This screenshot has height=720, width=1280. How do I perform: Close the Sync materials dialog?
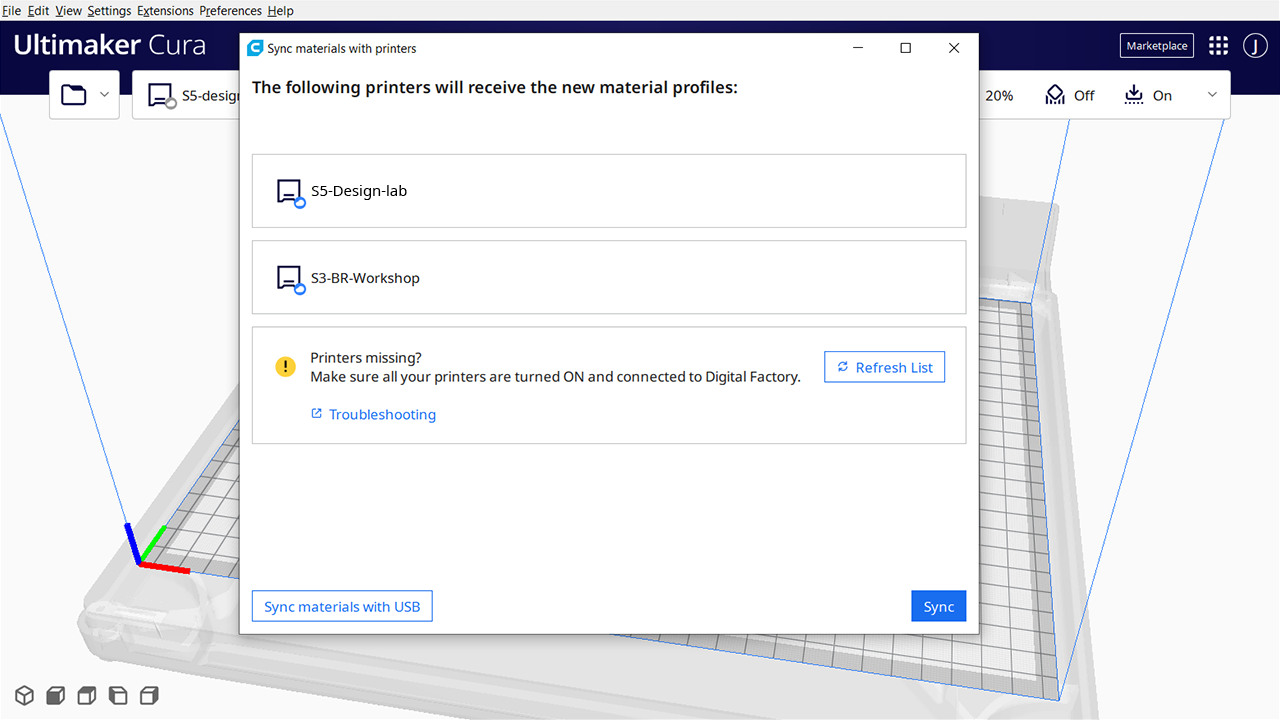click(x=954, y=48)
